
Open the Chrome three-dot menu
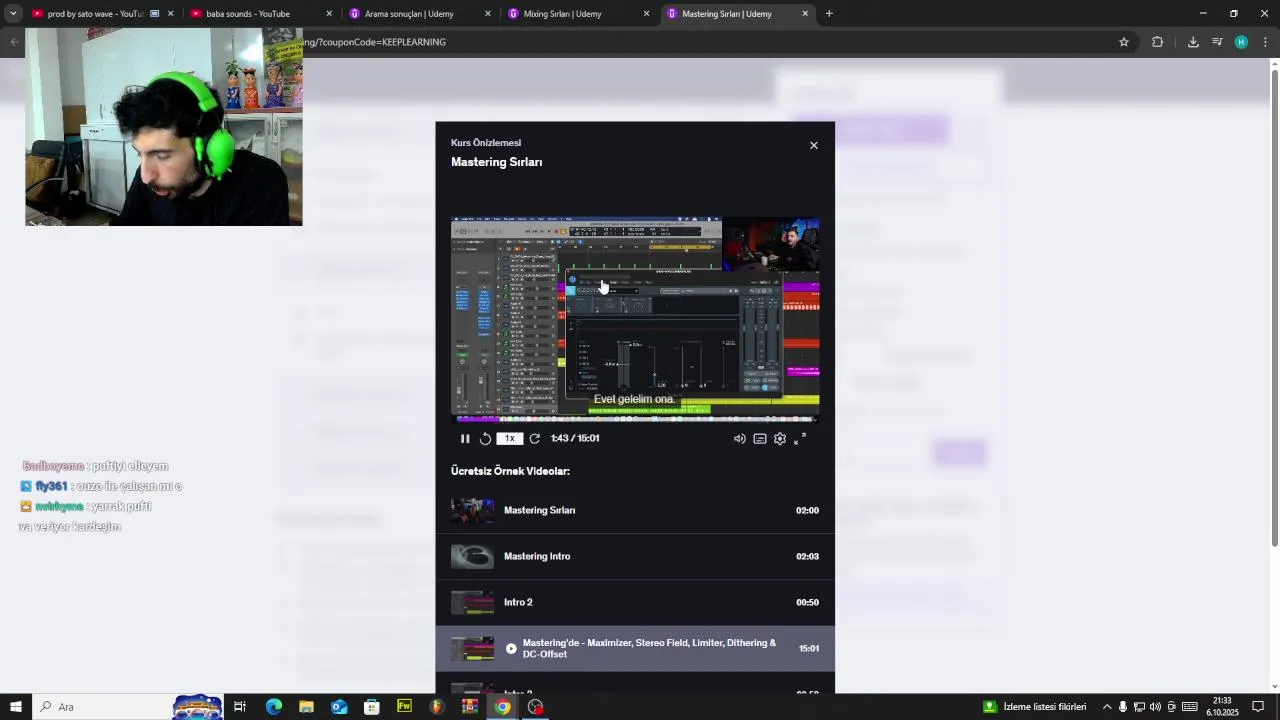pos(1265,42)
